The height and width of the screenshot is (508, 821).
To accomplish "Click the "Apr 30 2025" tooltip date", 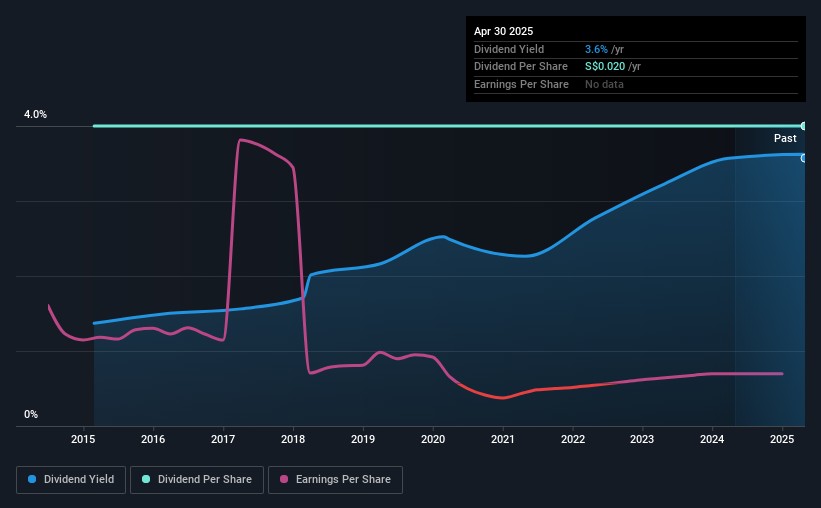I will [x=504, y=31].
